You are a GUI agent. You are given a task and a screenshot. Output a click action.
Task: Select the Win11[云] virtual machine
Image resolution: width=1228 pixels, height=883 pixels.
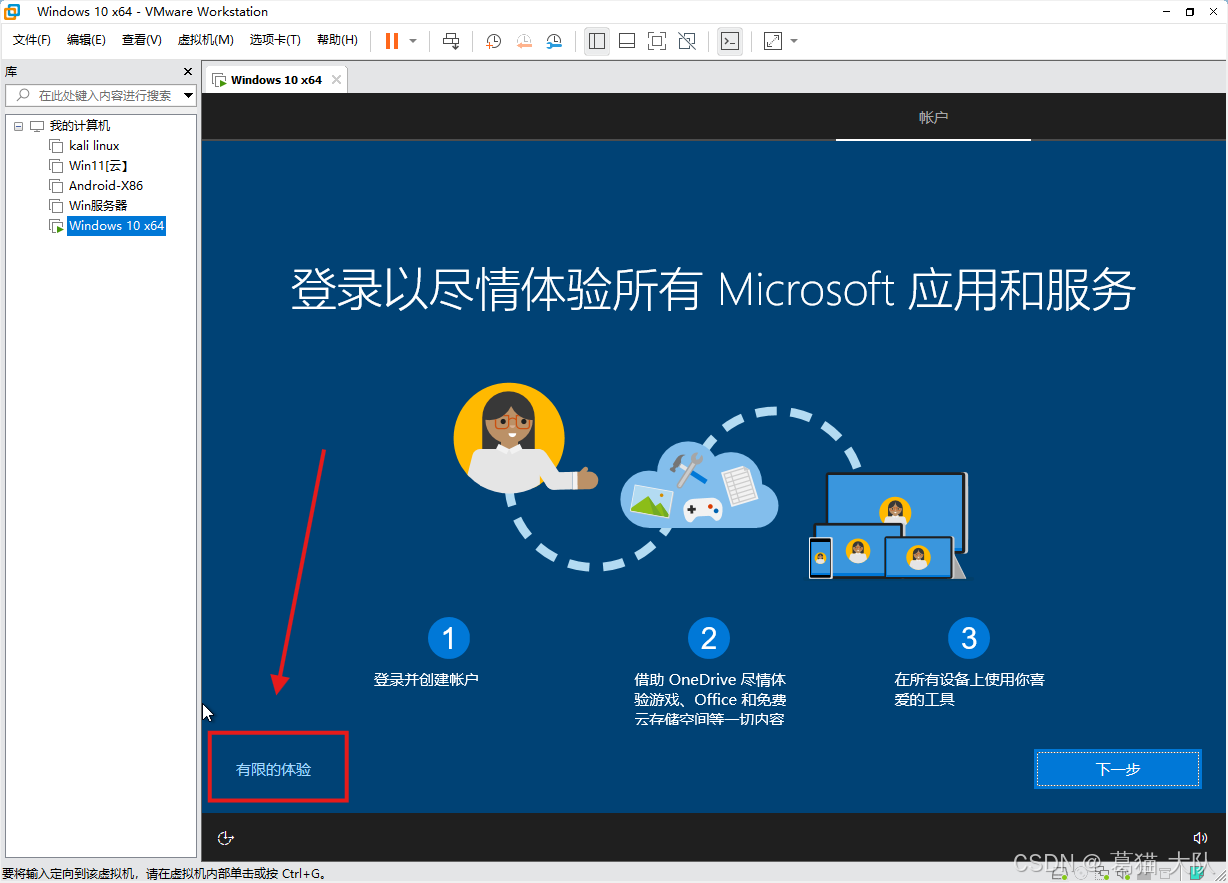tap(98, 166)
